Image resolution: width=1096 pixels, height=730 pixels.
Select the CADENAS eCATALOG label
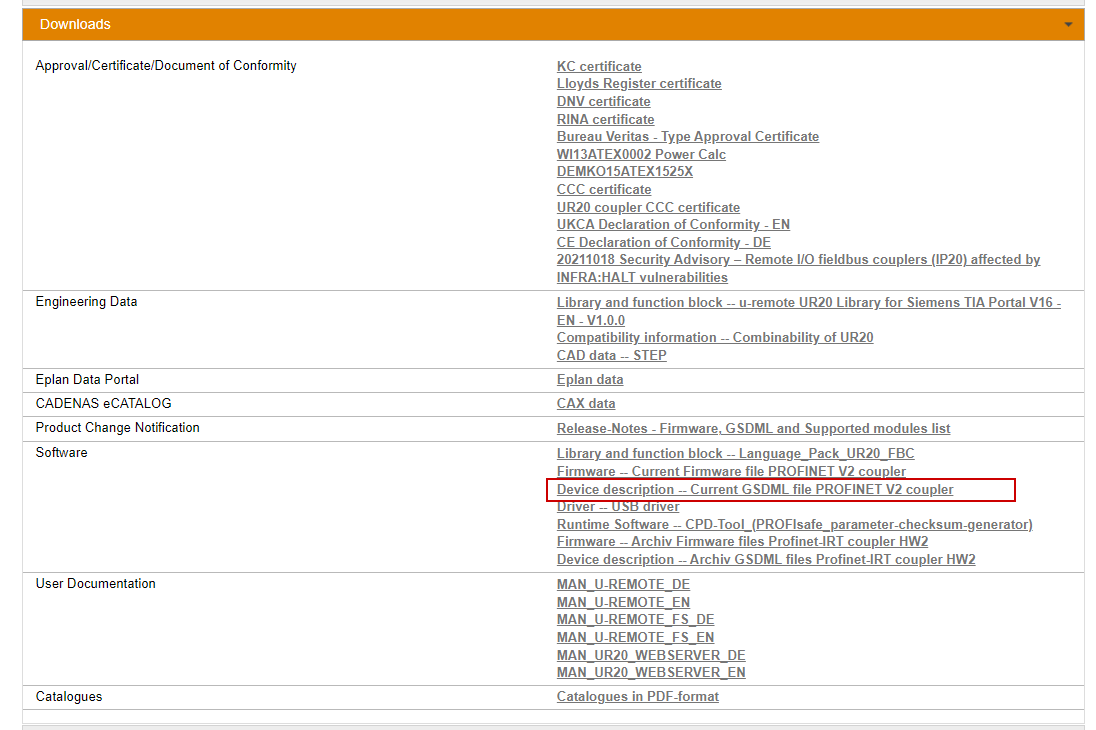click(103, 403)
